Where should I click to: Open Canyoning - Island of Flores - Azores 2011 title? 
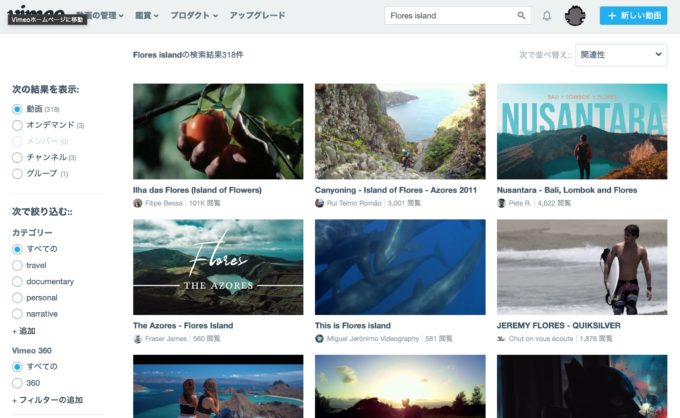396,190
